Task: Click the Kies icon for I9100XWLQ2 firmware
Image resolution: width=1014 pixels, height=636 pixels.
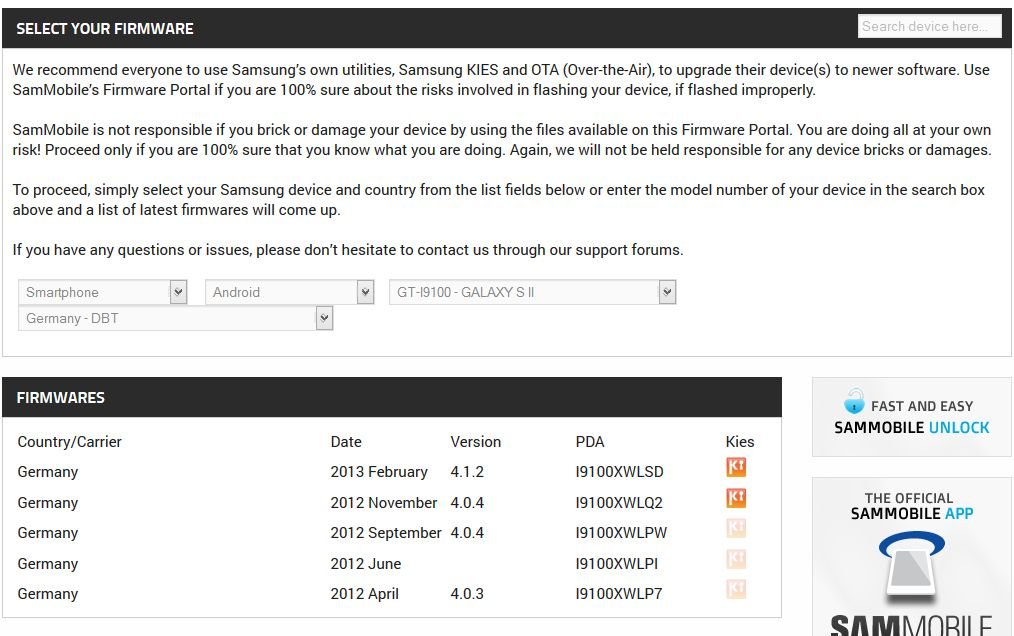Action: [x=736, y=498]
